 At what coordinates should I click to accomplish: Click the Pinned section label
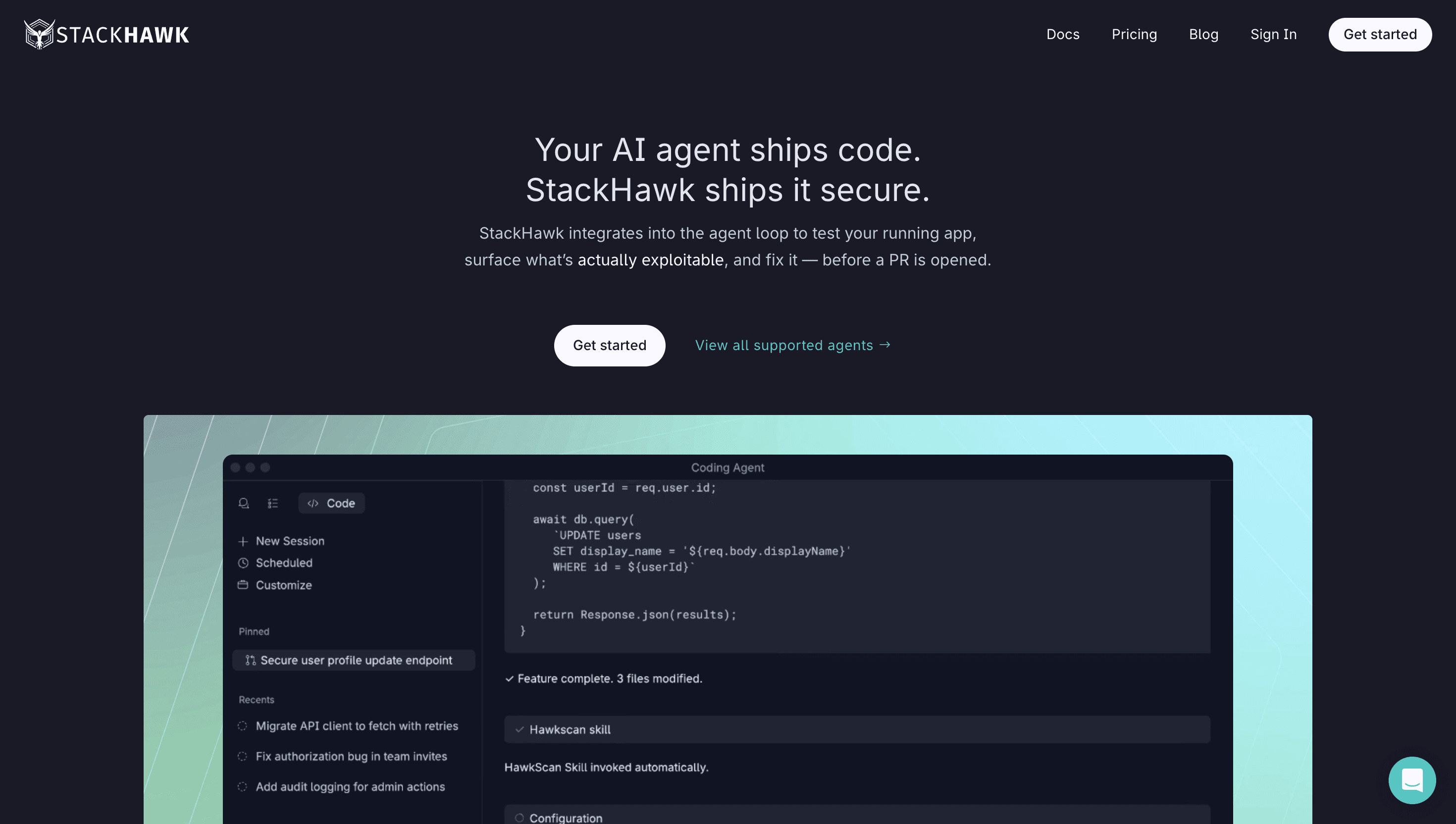pos(254,631)
